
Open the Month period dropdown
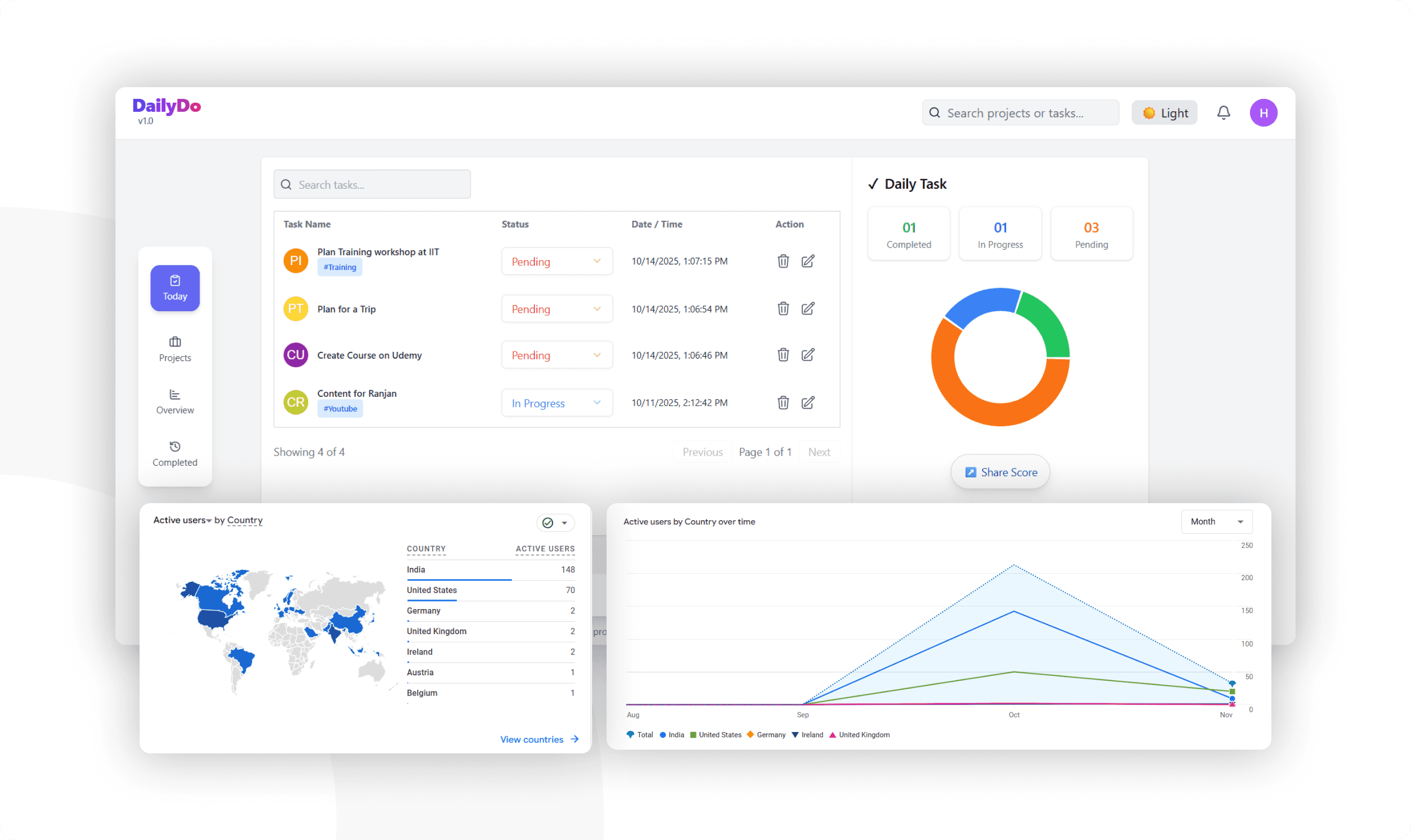pos(1217,521)
